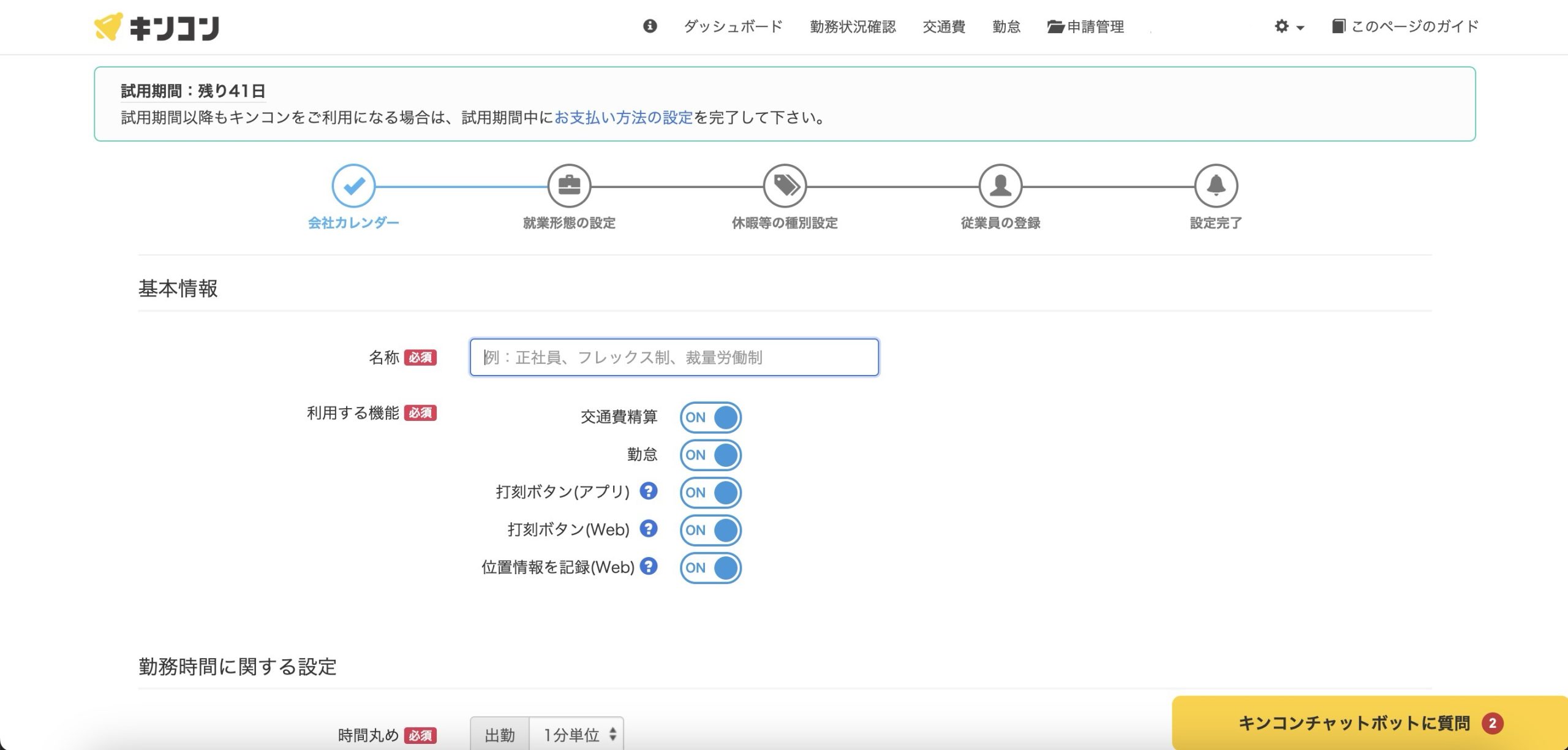Image resolution: width=1568 pixels, height=750 pixels.
Task: Click the お支払い方法の設定 link
Action: coord(624,118)
